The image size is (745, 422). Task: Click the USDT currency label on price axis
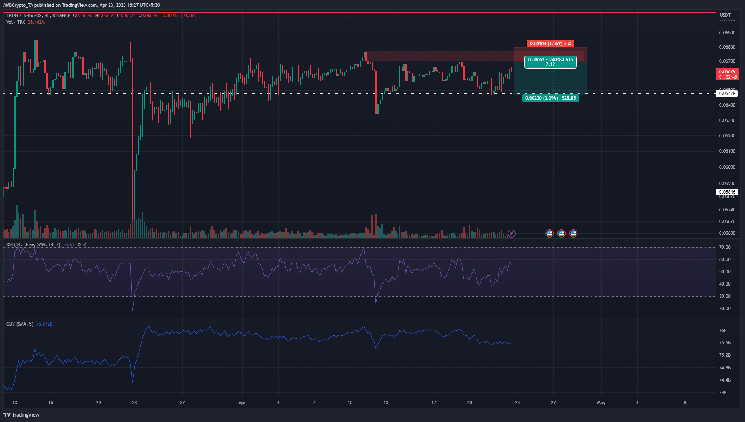tap(725, 16)
